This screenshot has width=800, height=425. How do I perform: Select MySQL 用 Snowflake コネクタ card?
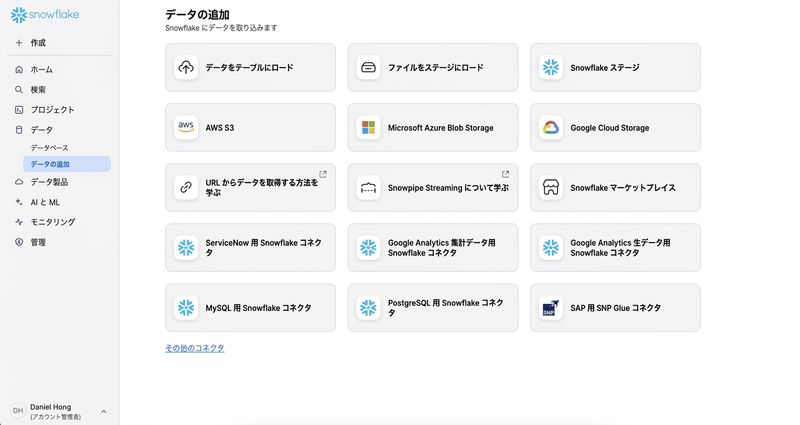pos(250,308)
